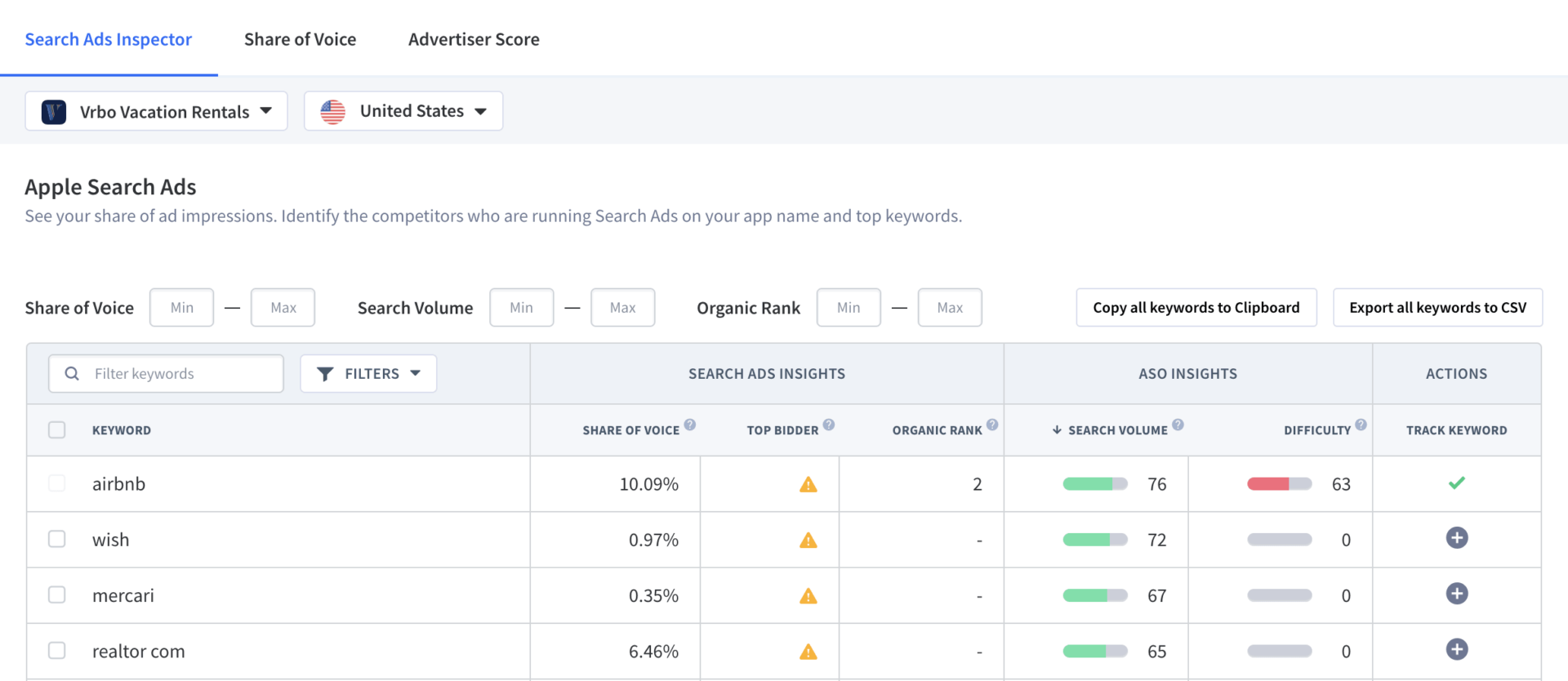Click the United States flag icon
Image resolution: width=1568 pixels, height=681 pixels.
tap(333, 112)
